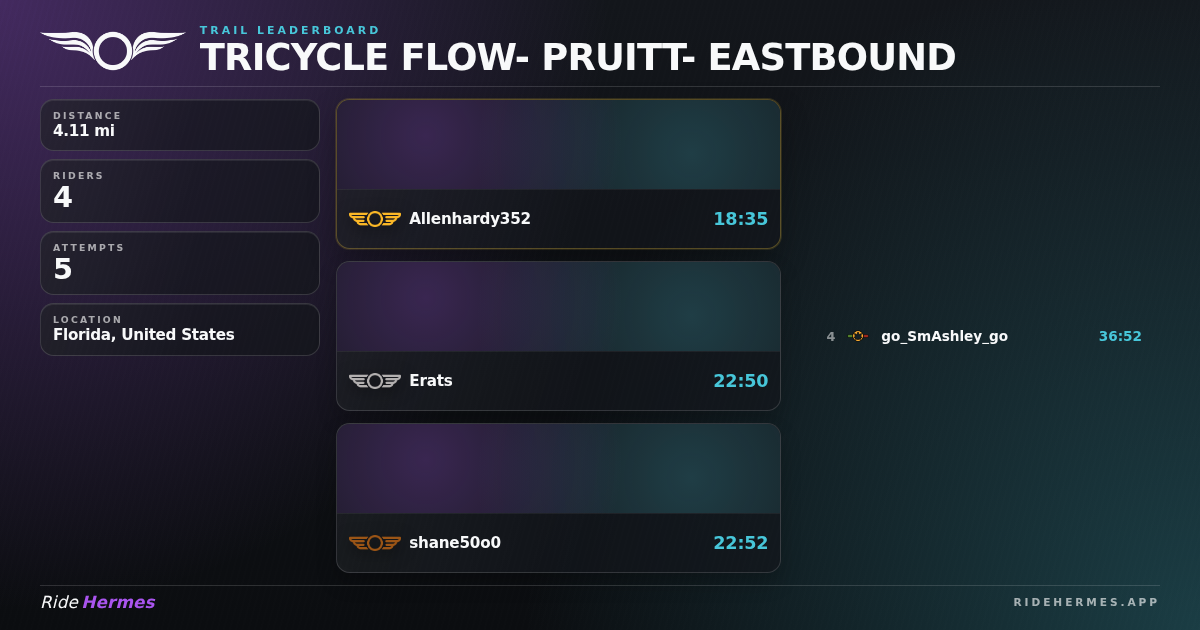The image size is (1200, 630).
Task: Open the RIDEHERMES.APP footer link
Action: (1086, 602)
